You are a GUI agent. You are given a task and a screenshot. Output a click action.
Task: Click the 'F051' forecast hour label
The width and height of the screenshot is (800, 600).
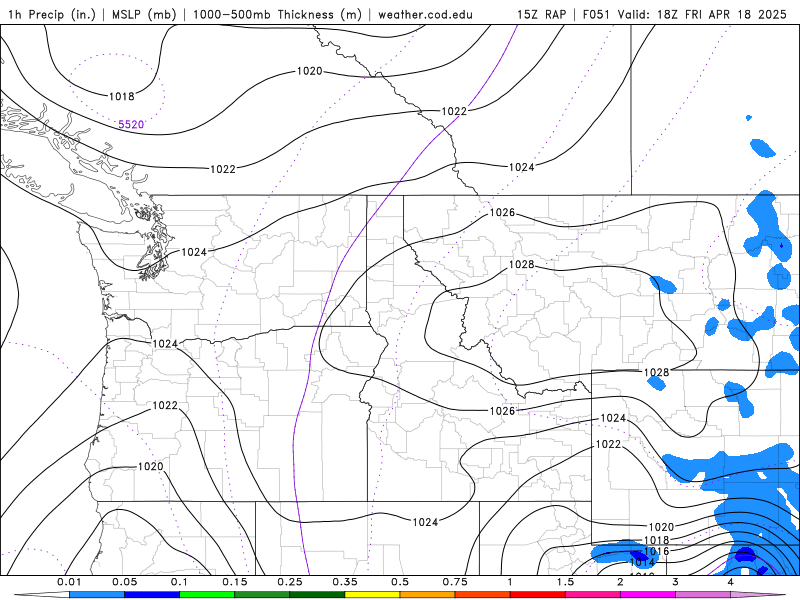coord(596,14)
